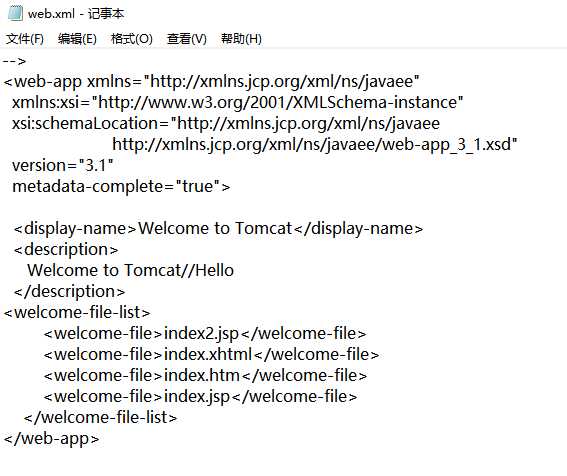Image resolution: width=567 pixels, height=476 pixels.
Task: Click the opening <description> tag
Action: [x=66, y=250]
